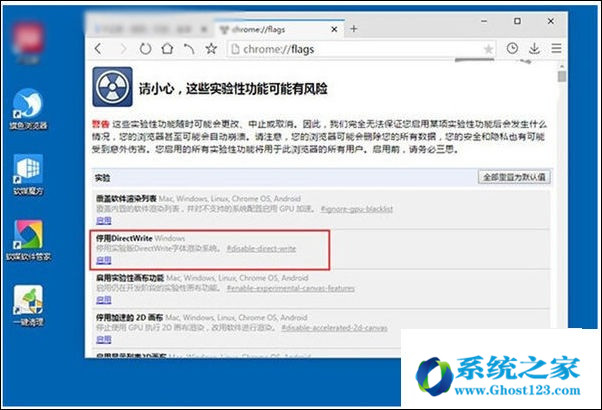
Task: Open a new tab with plus button
Action: pos(354,29)
